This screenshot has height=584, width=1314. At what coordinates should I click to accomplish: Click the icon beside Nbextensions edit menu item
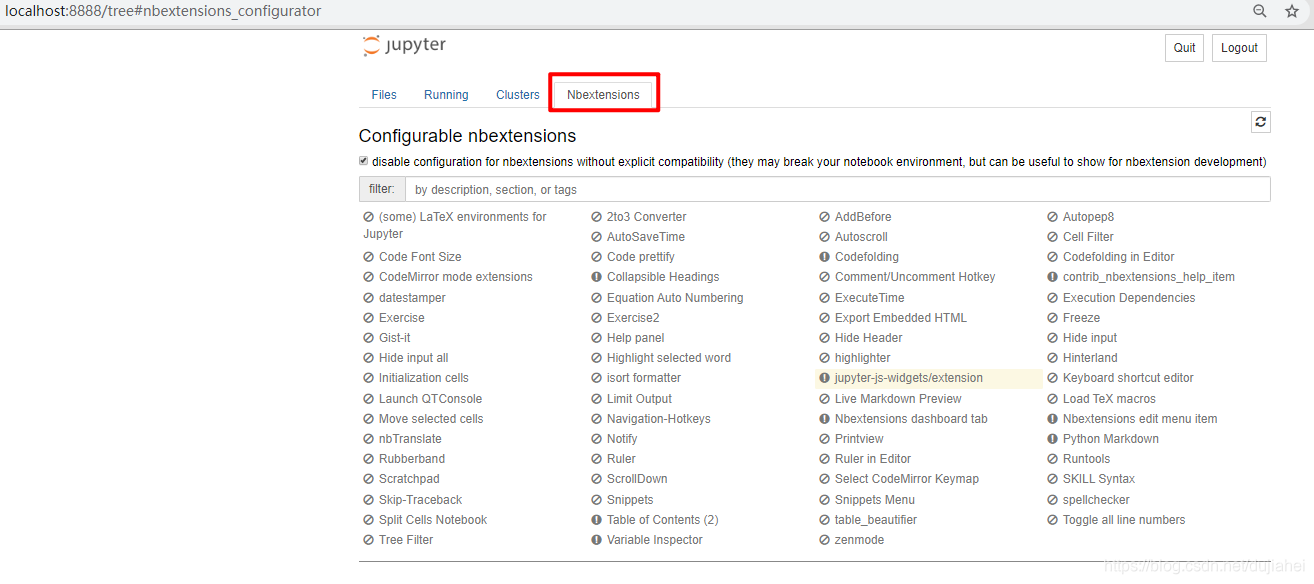click(x=1053, y=419)
